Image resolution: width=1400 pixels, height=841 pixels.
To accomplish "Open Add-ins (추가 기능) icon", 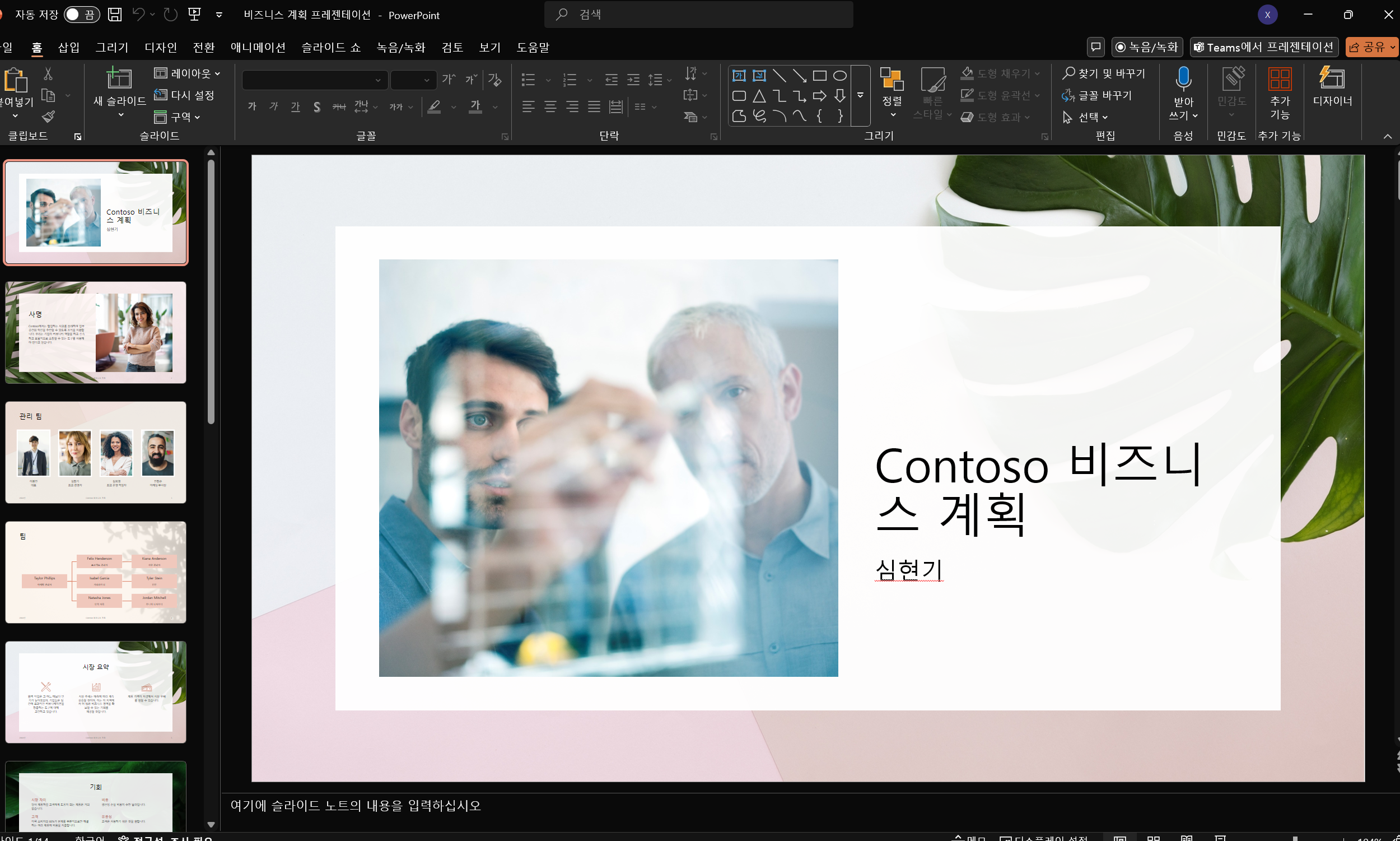I will pos(1280,92).
